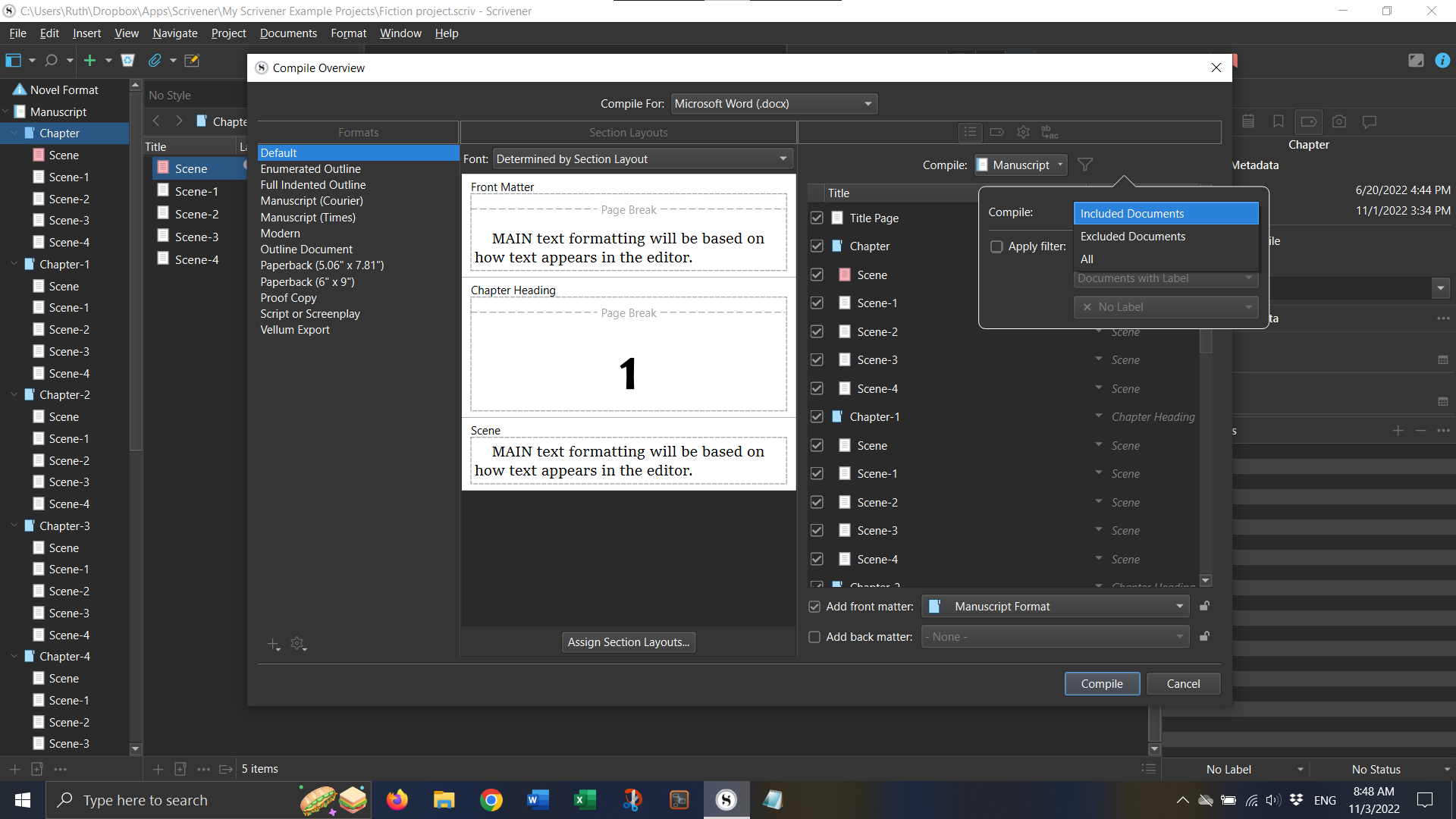Close the Compile Overview dialog
1456x819 pixels.
click(1216, 68)
